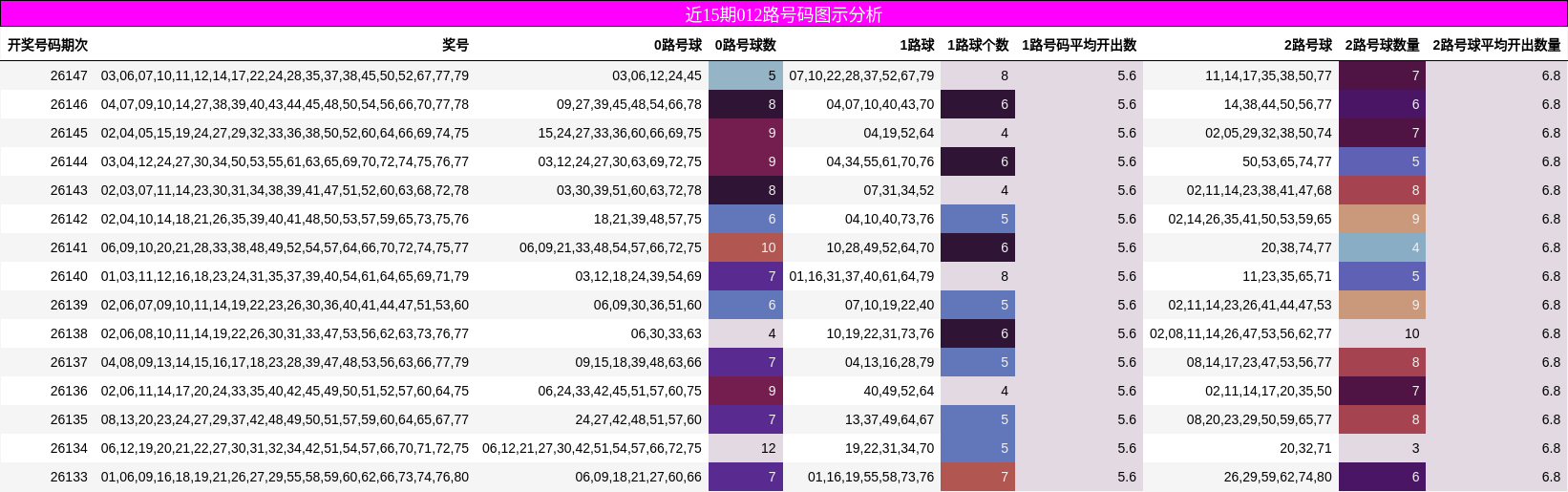The width and height of the screenshot is (1568, 492).
Task: Click period number 26146
Action: 69,104
